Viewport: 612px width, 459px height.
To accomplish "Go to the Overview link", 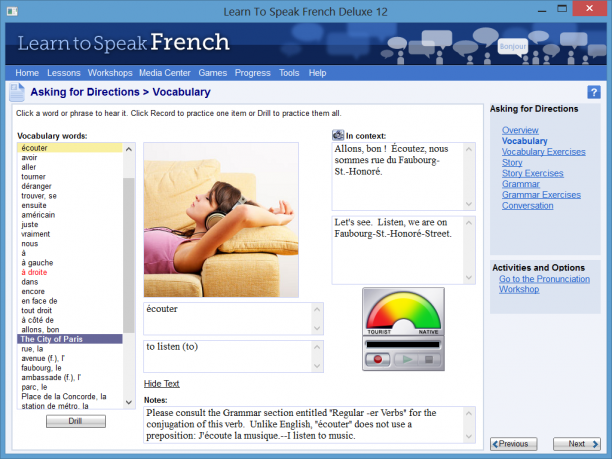I will (520, 130).
